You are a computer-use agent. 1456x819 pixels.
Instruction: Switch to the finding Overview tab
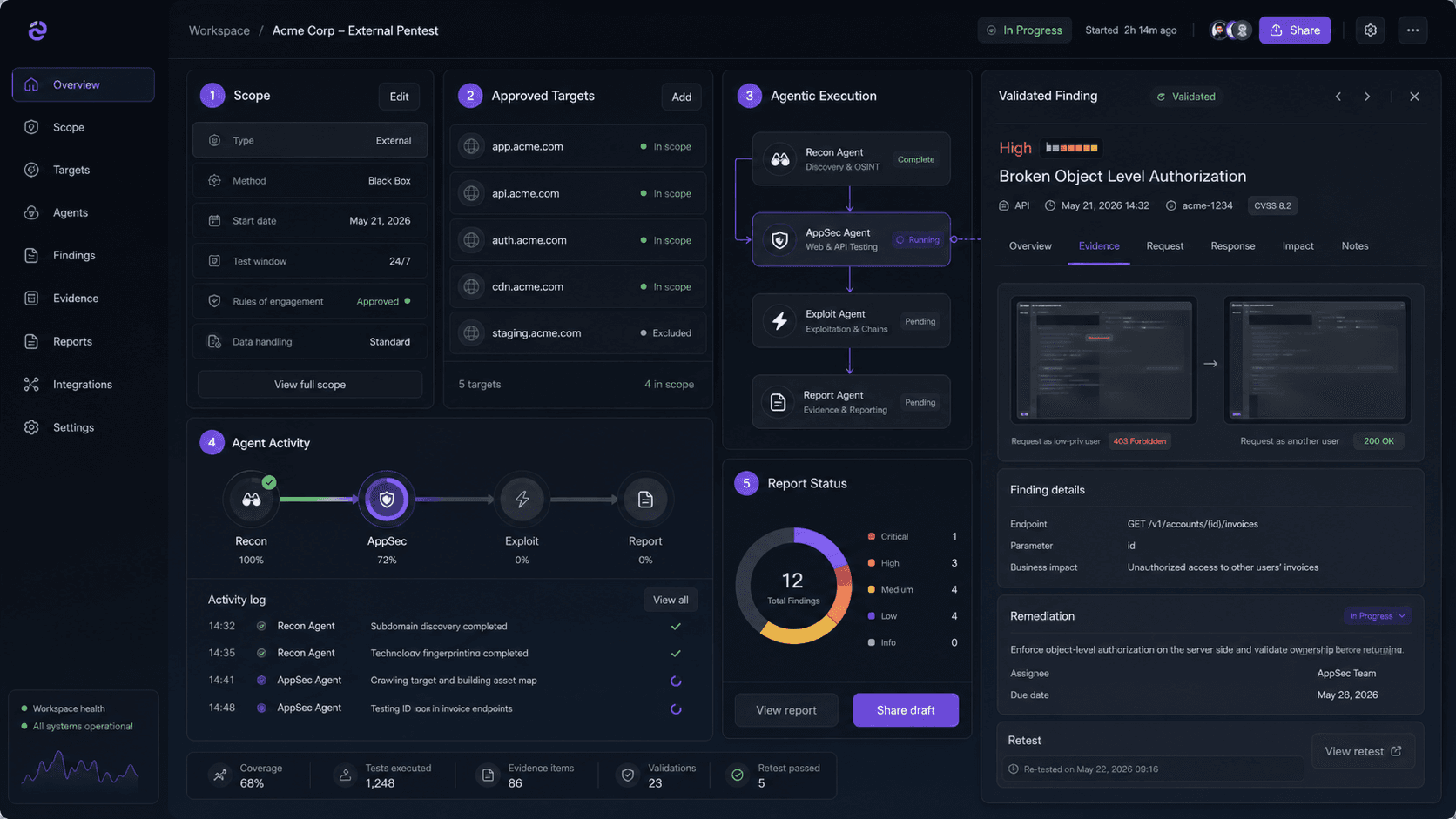1030,246
